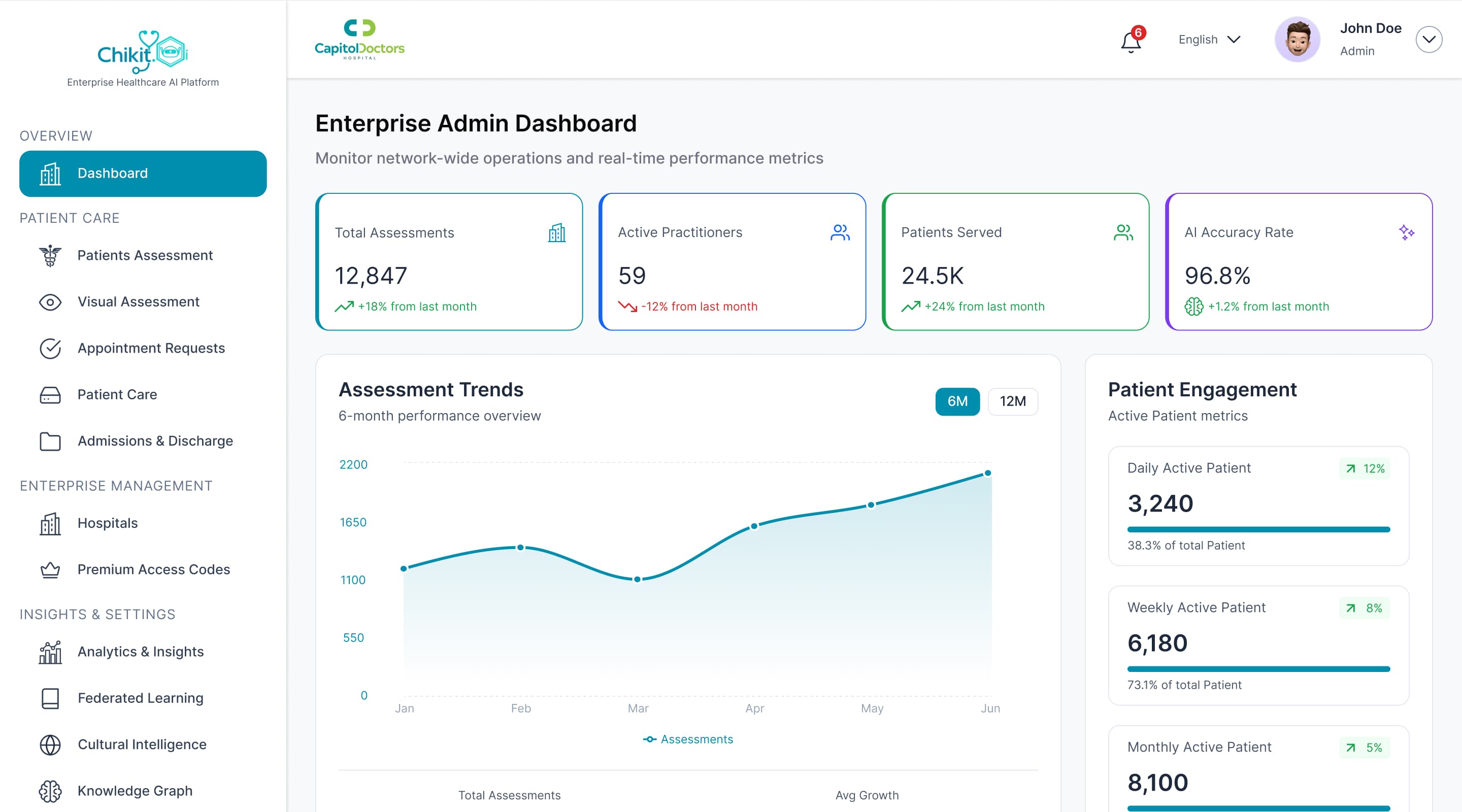Expand the John Doe profile dropdown
This screenshot has width=1462, height=812.
[1428, 39]
